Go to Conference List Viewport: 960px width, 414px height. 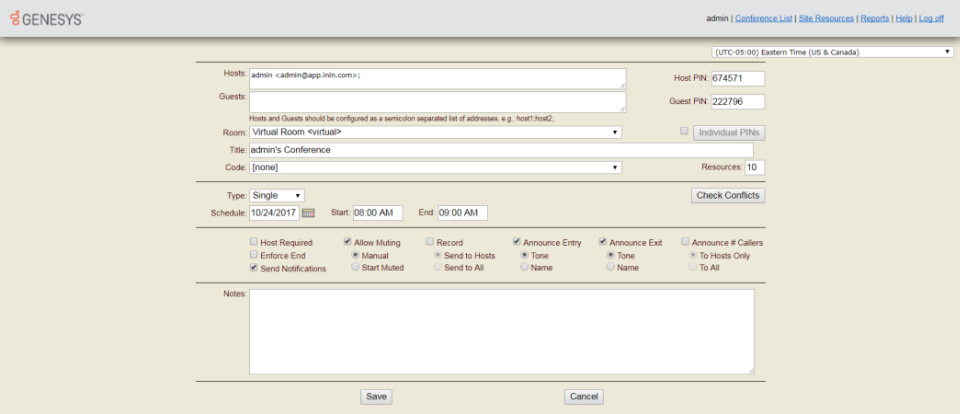click(765, 18)
